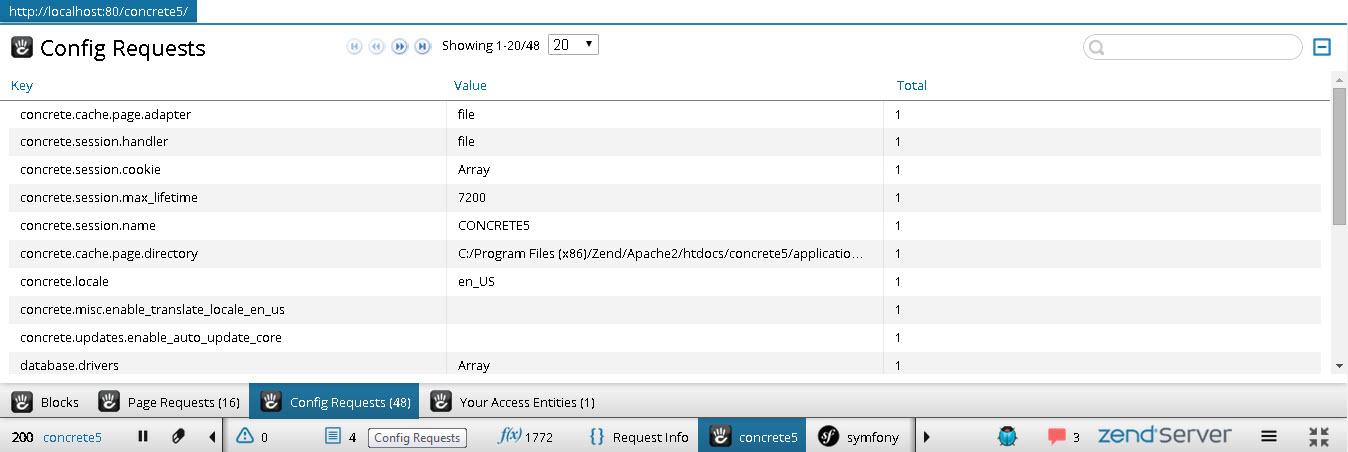
Task: Open the Page Requests (16) tab
Action: 169,402
